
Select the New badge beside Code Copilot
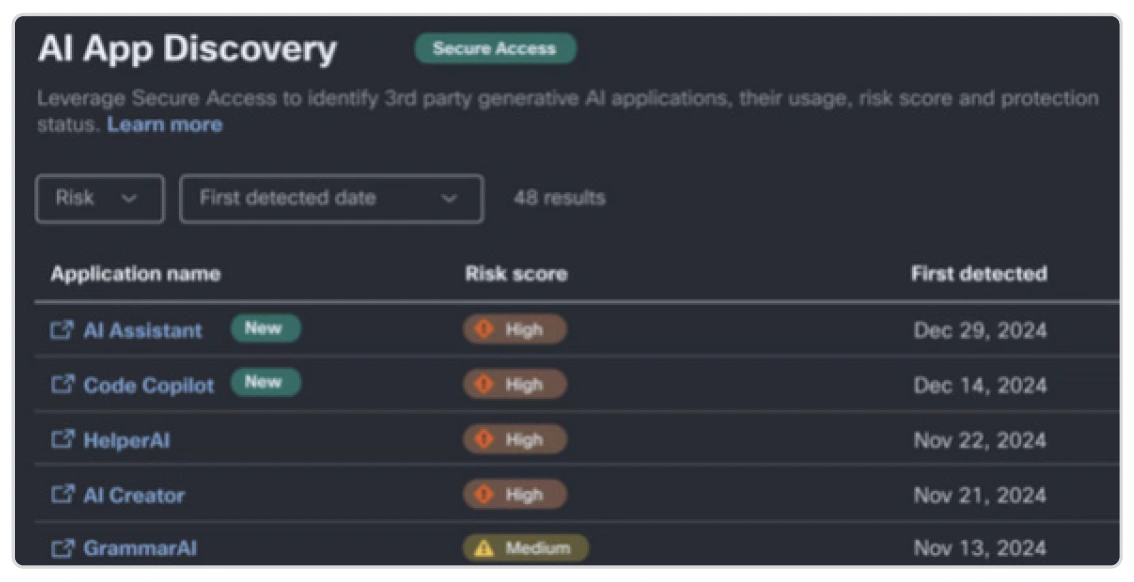(x=265, y=383)
